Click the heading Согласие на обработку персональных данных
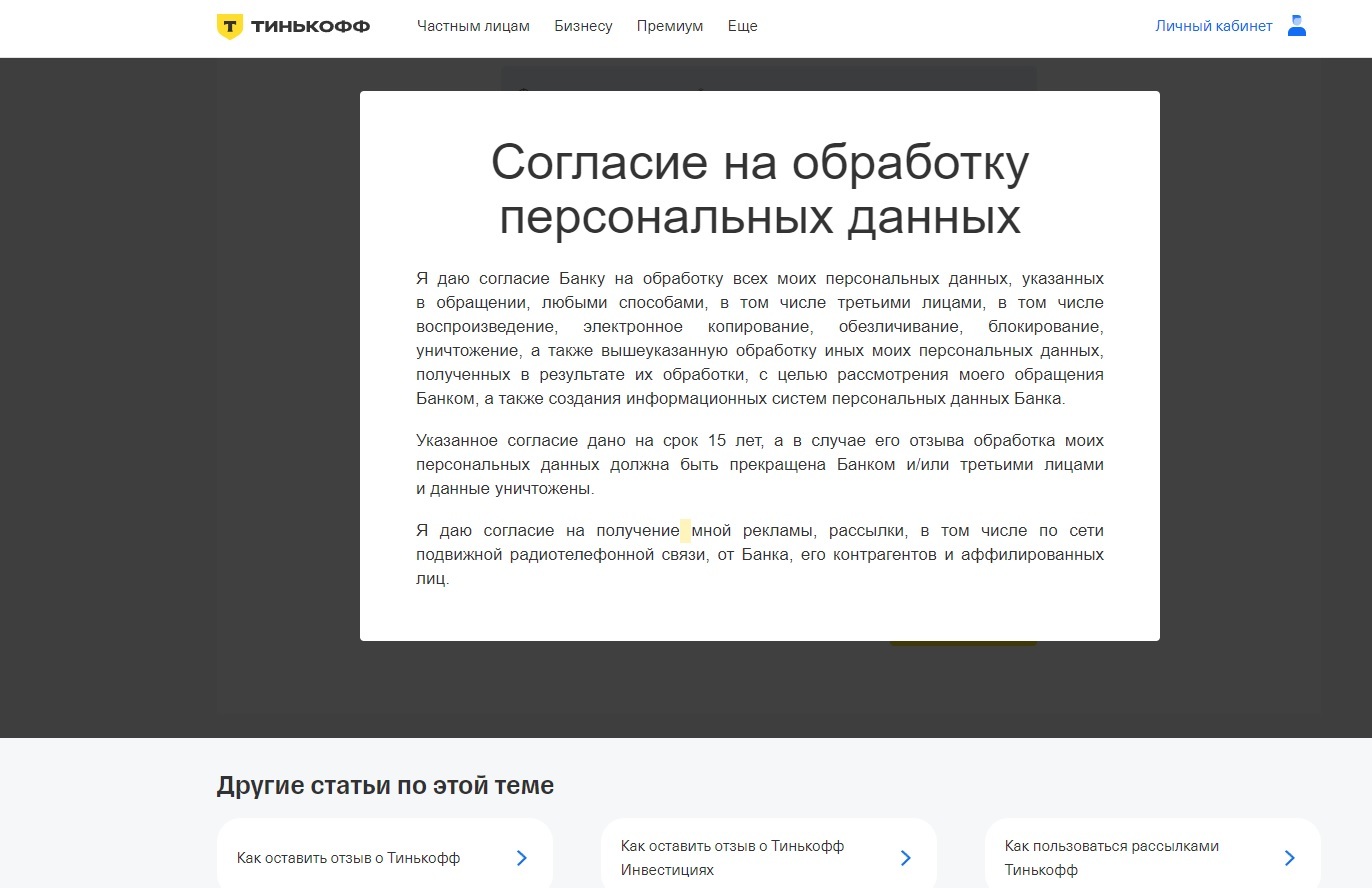1372x888 pixels. click(x=760, y=189)
